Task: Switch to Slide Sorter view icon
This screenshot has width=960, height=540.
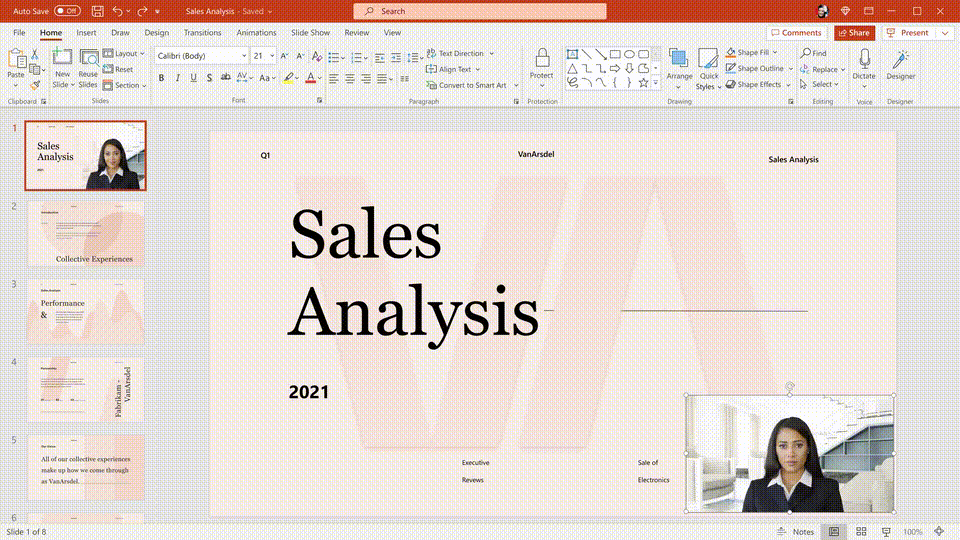Action: click(x=861, y=532)
